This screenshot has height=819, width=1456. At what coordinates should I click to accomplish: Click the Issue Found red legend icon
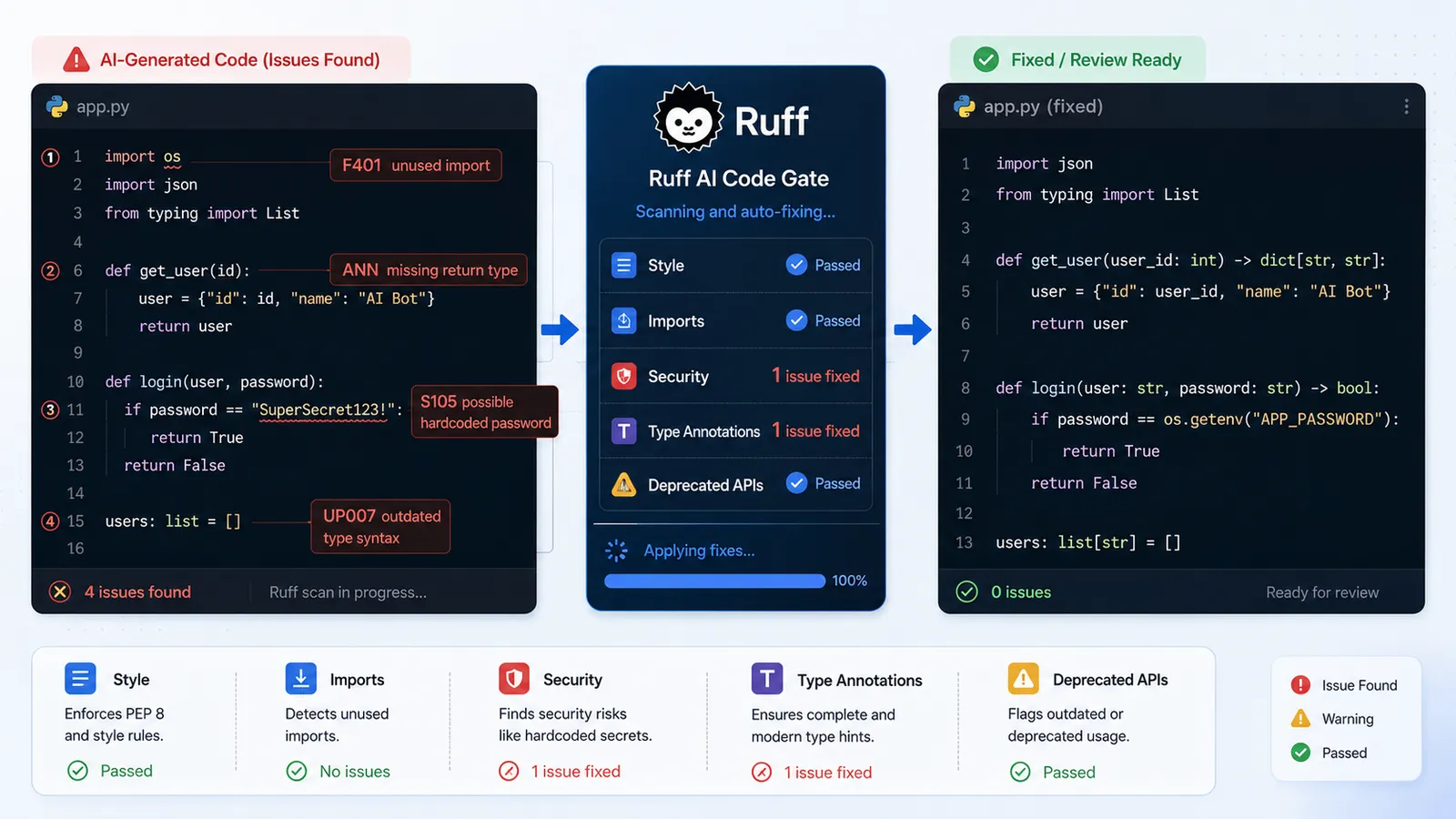(1300, 685)
